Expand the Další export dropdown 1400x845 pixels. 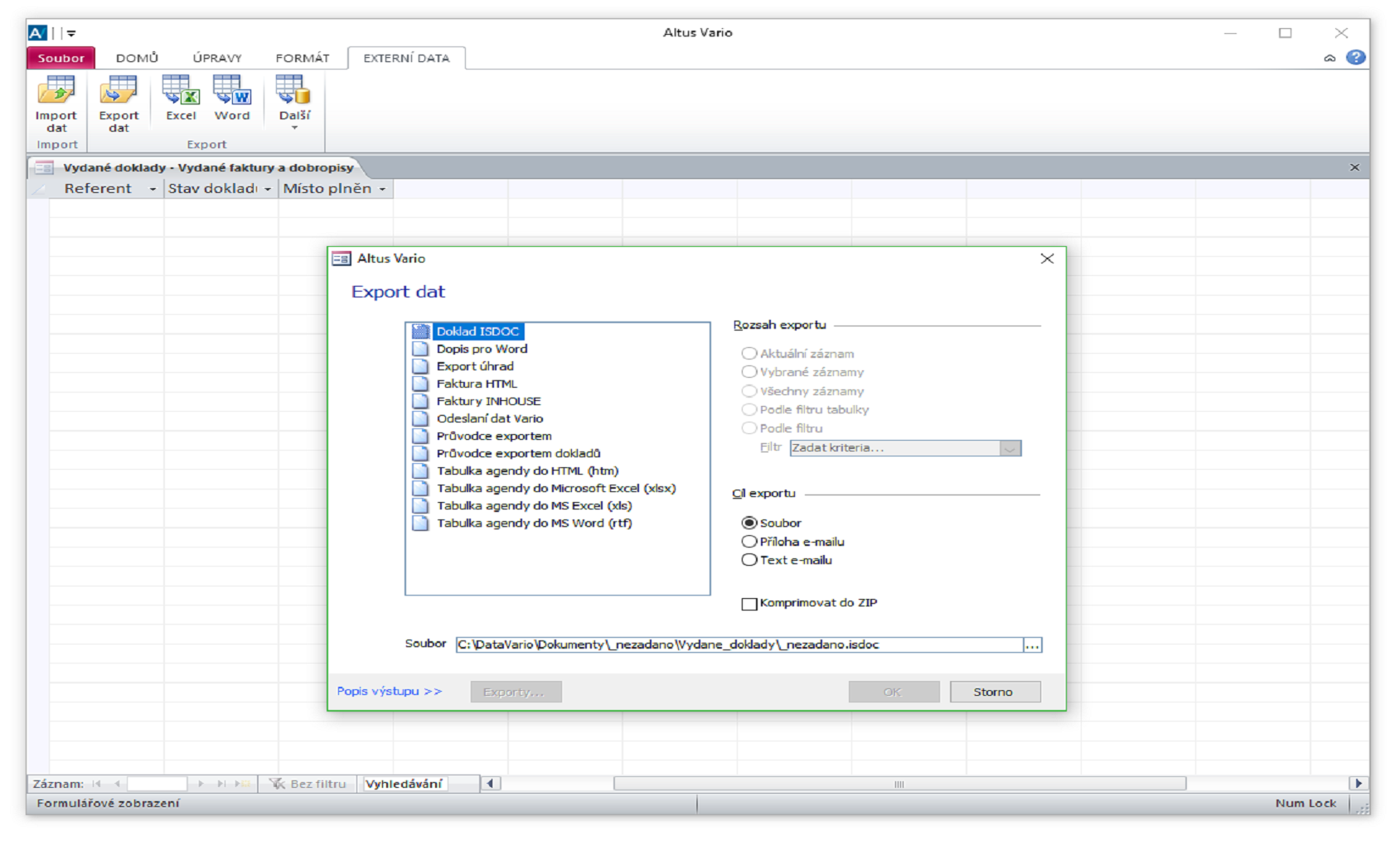[294, 103]
